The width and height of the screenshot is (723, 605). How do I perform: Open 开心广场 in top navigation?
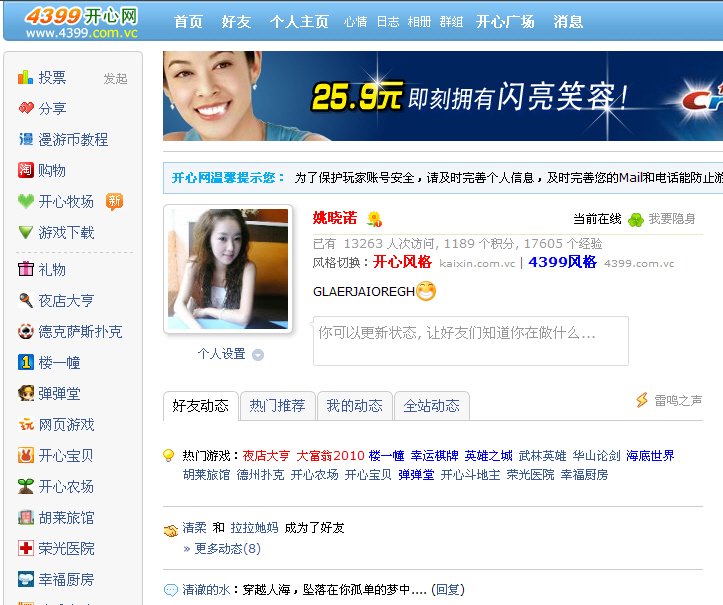tap(505, 22)
